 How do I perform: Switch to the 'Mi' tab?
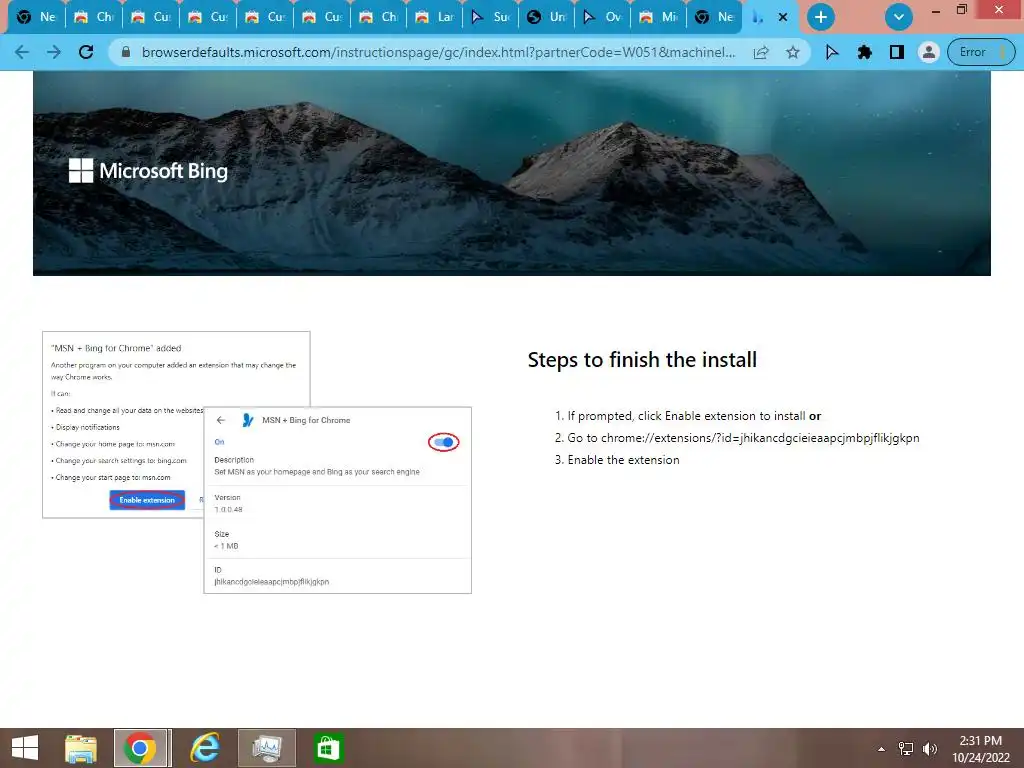tap(660, 17)
